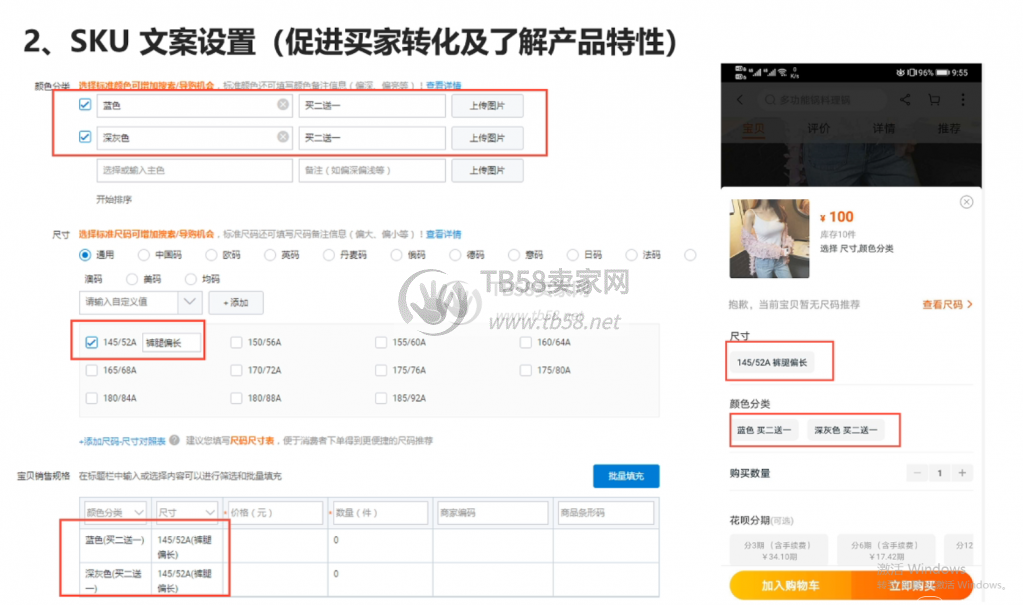Check the 175/76A size checkbox
Viewport: 1023px width, 605px height.
[x=381, y=370]
